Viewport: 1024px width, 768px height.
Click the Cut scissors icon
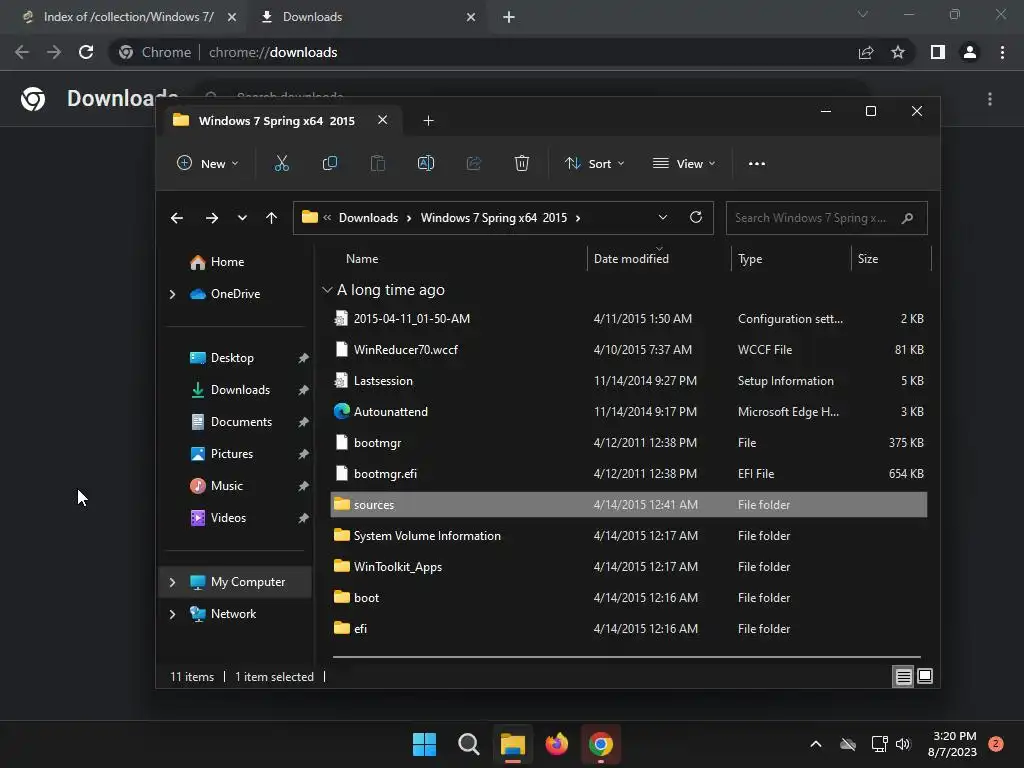tap(281, 163)
